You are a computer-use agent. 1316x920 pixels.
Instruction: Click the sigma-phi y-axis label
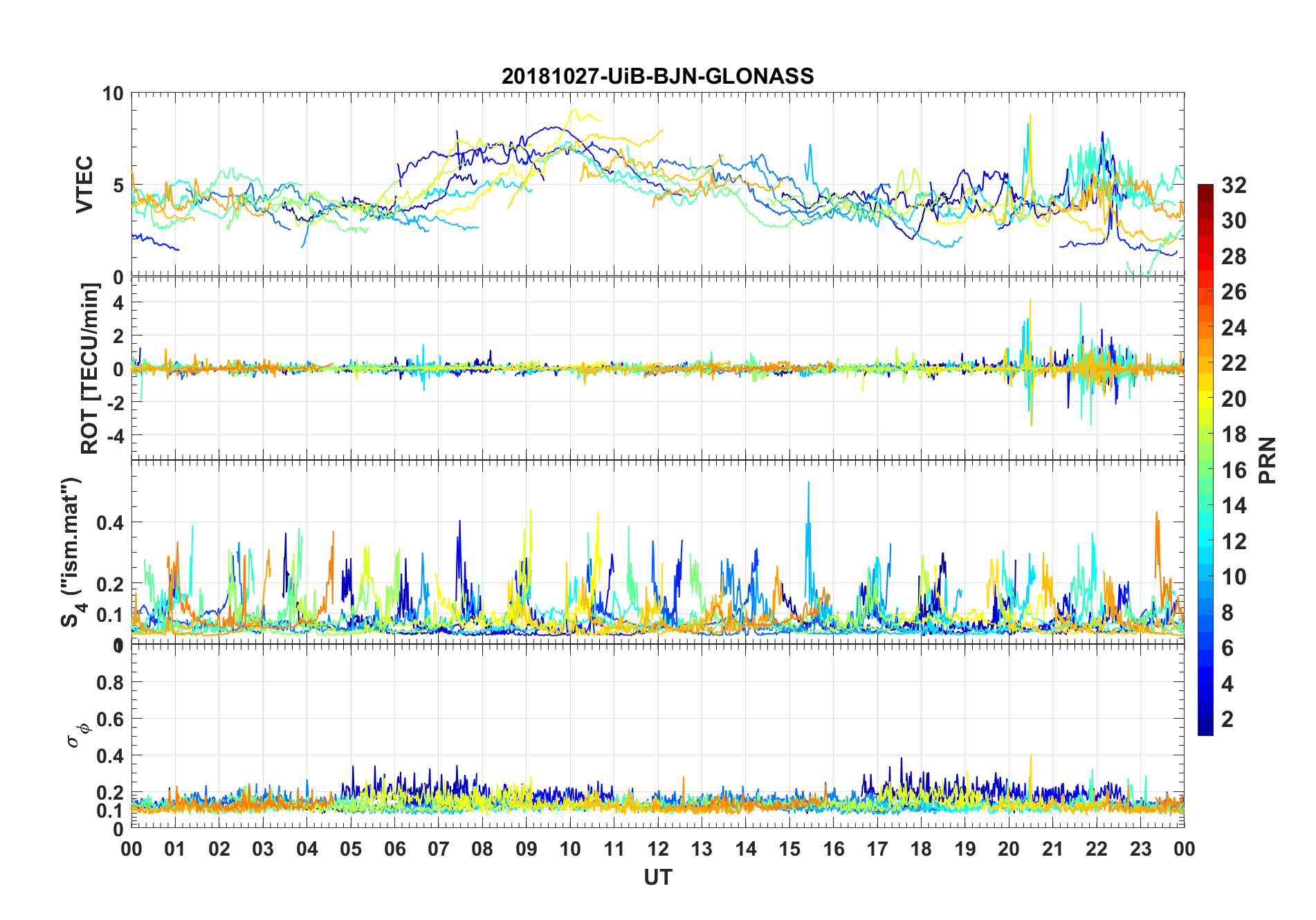[77, 735]
